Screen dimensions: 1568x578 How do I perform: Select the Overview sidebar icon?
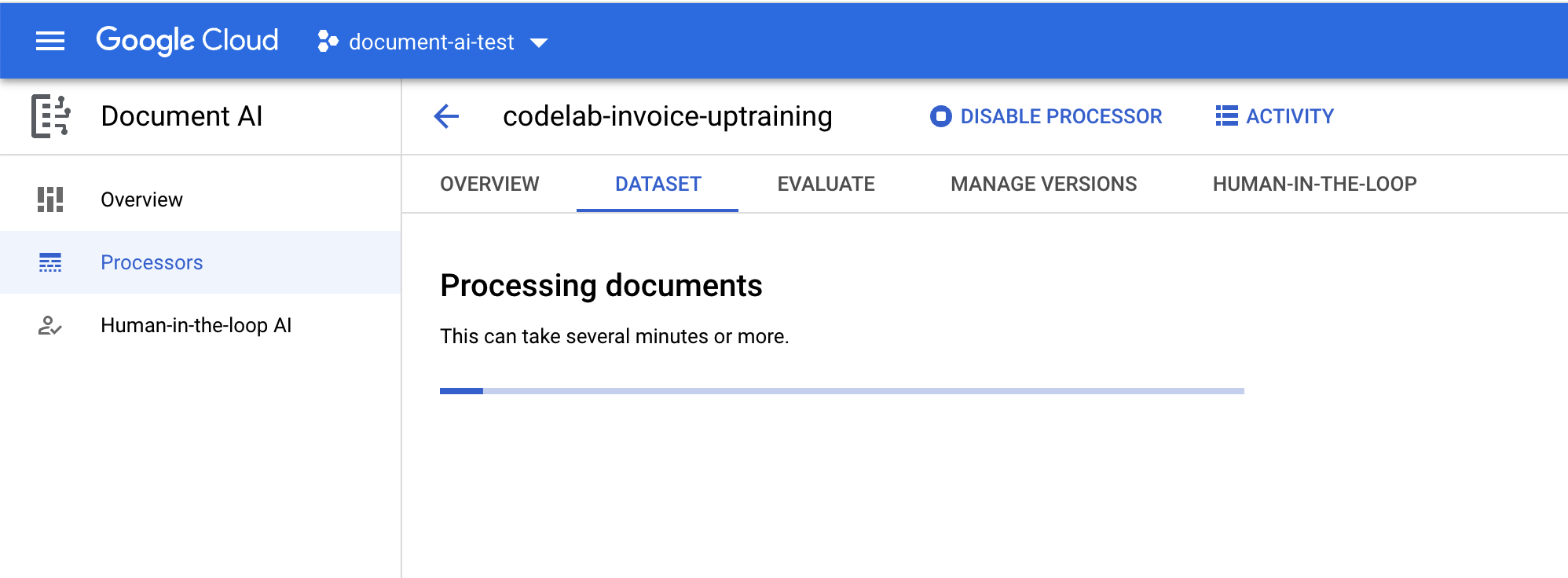52,199
